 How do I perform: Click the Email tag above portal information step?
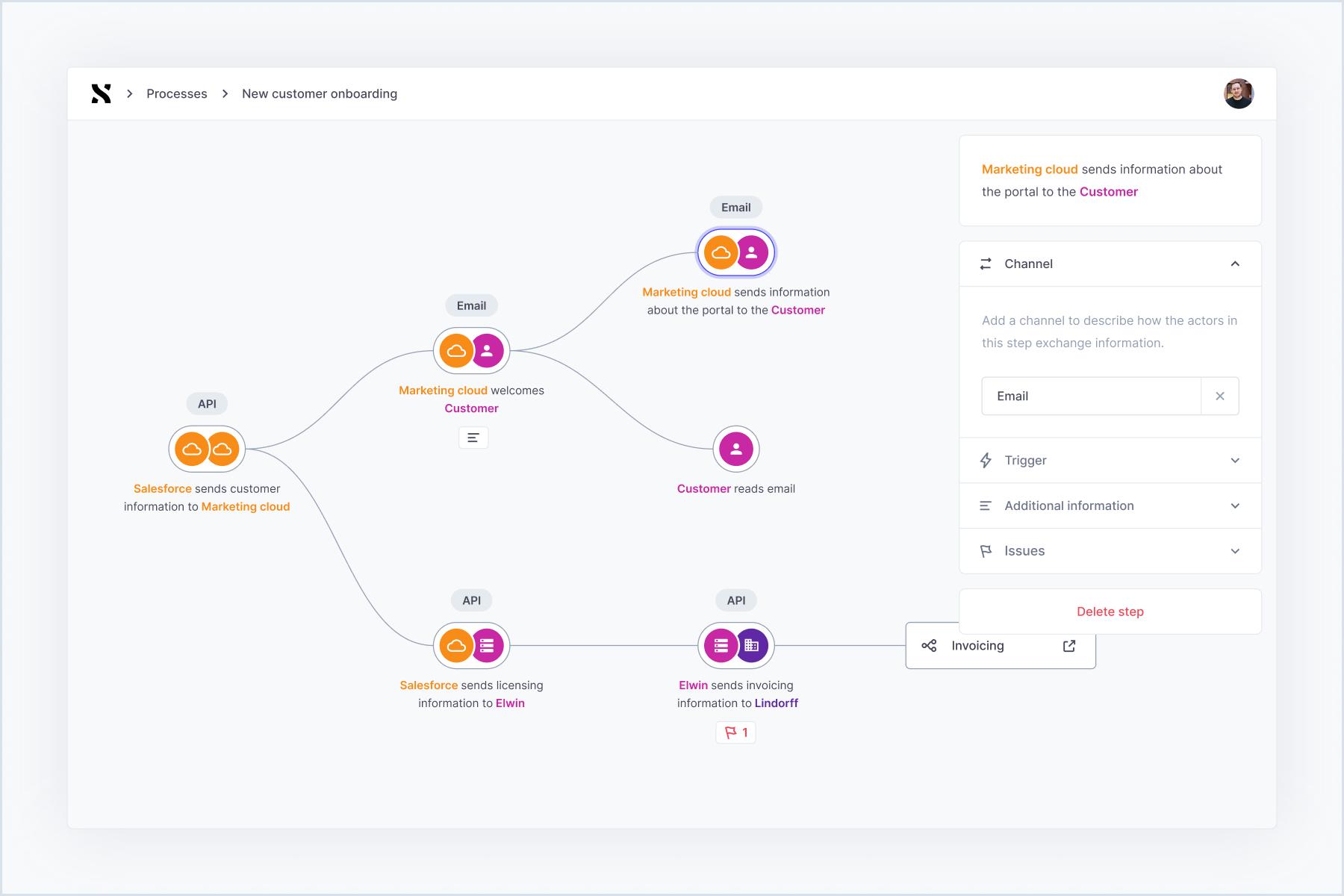click(736, 208)
